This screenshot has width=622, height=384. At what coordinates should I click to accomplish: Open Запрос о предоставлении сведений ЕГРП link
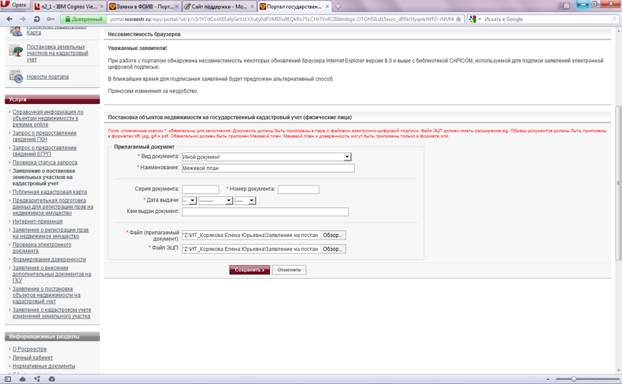(44, 151)
